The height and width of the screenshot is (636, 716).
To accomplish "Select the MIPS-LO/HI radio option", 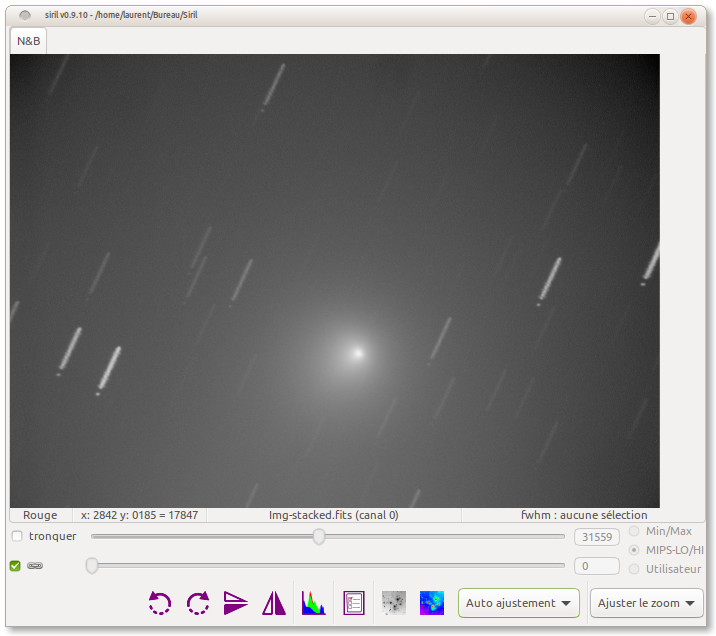I will [x=635, y=550].
